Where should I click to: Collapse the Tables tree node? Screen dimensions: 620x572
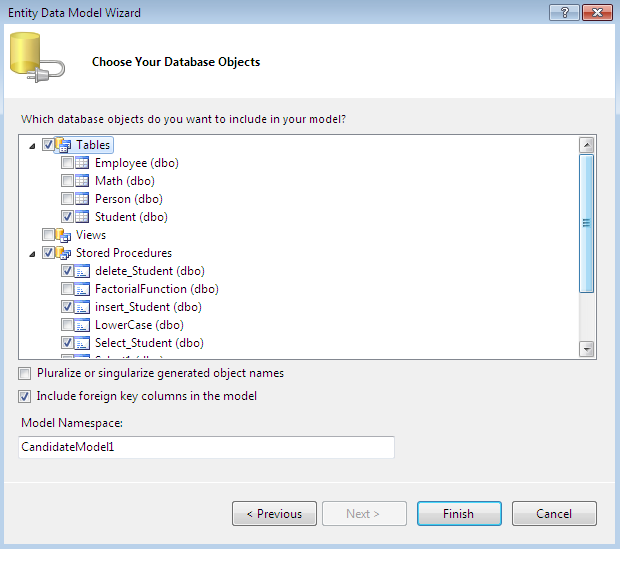32,146
